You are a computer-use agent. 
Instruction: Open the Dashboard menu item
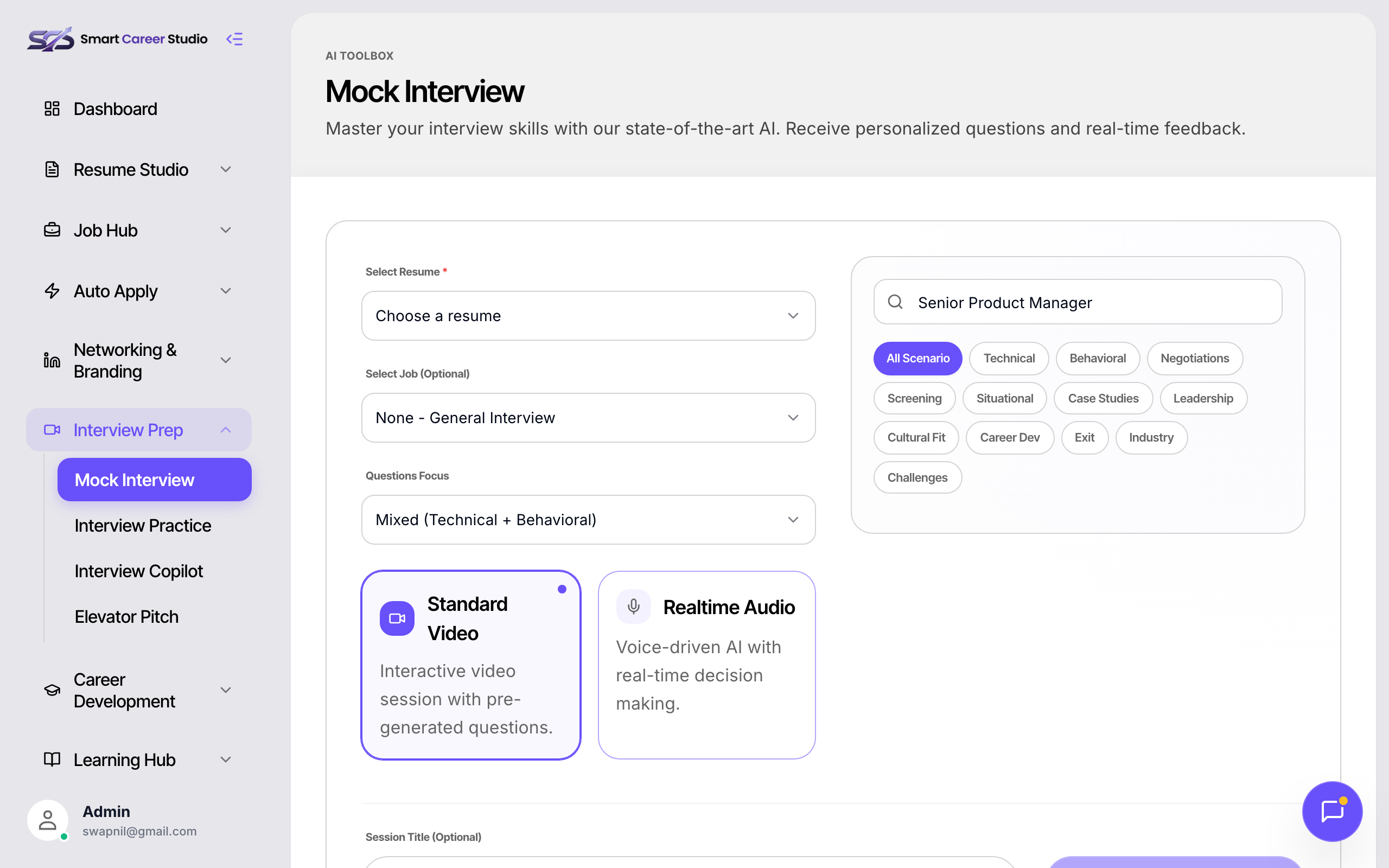[x=138, y=108]
